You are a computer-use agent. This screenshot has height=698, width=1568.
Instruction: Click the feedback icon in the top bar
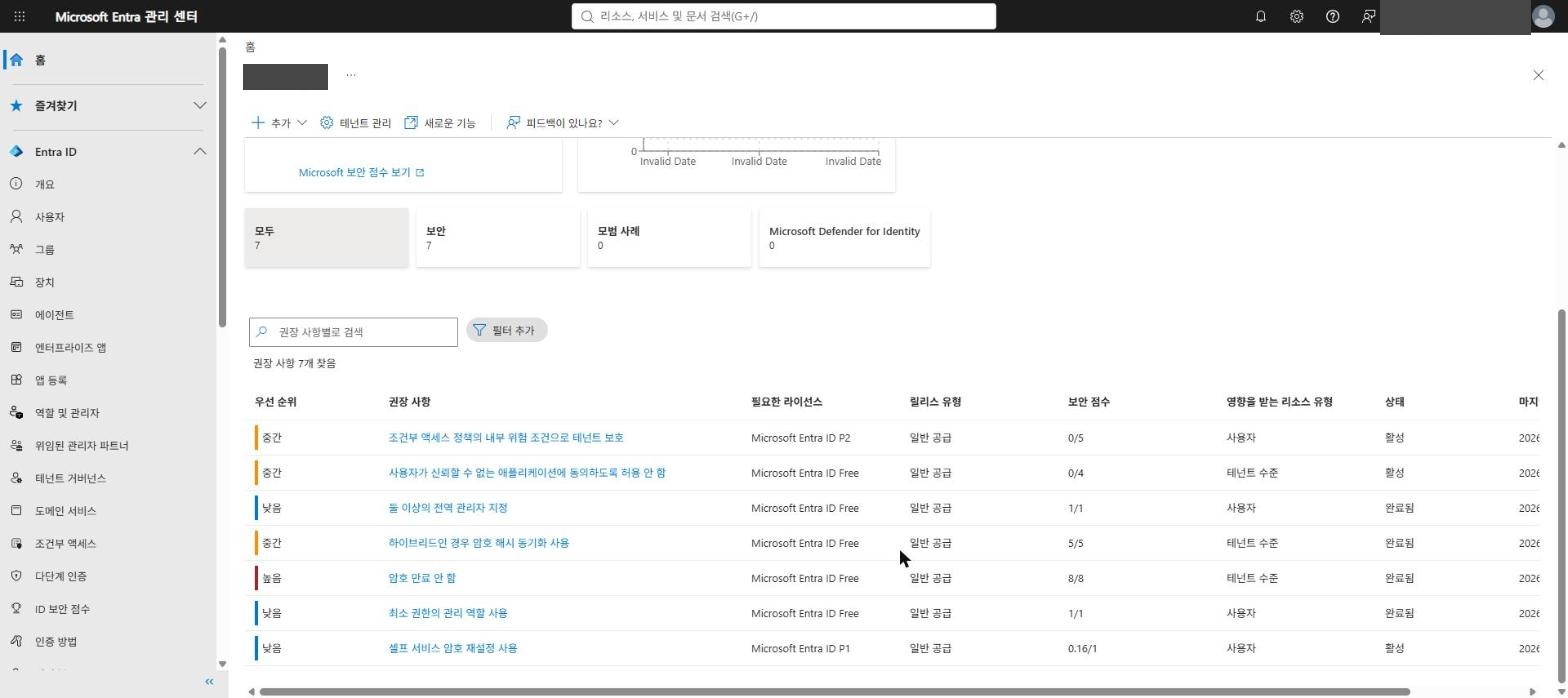(1368, 16)
